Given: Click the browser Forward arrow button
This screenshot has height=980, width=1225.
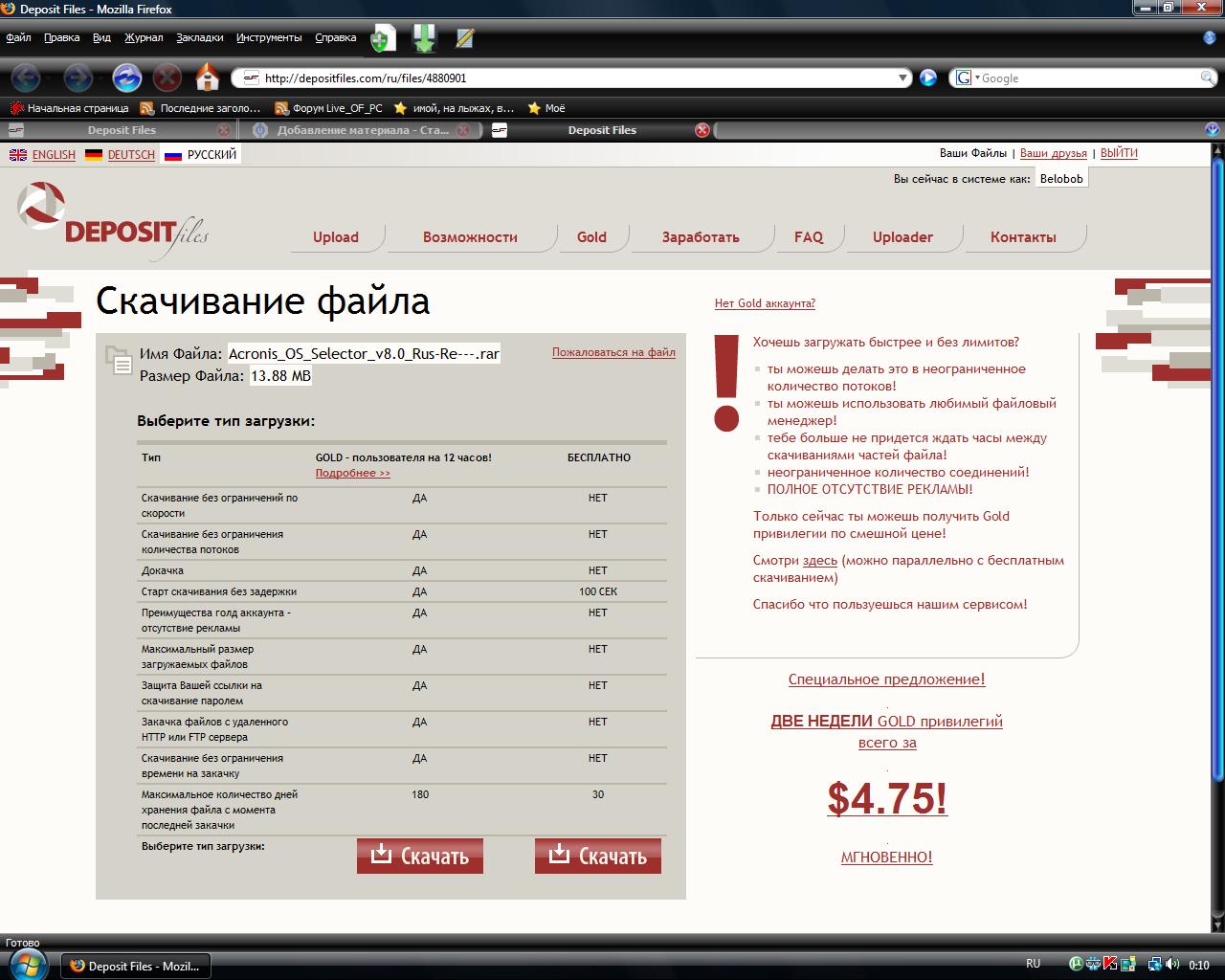Looking at the screenshot, I should [77, 77].
